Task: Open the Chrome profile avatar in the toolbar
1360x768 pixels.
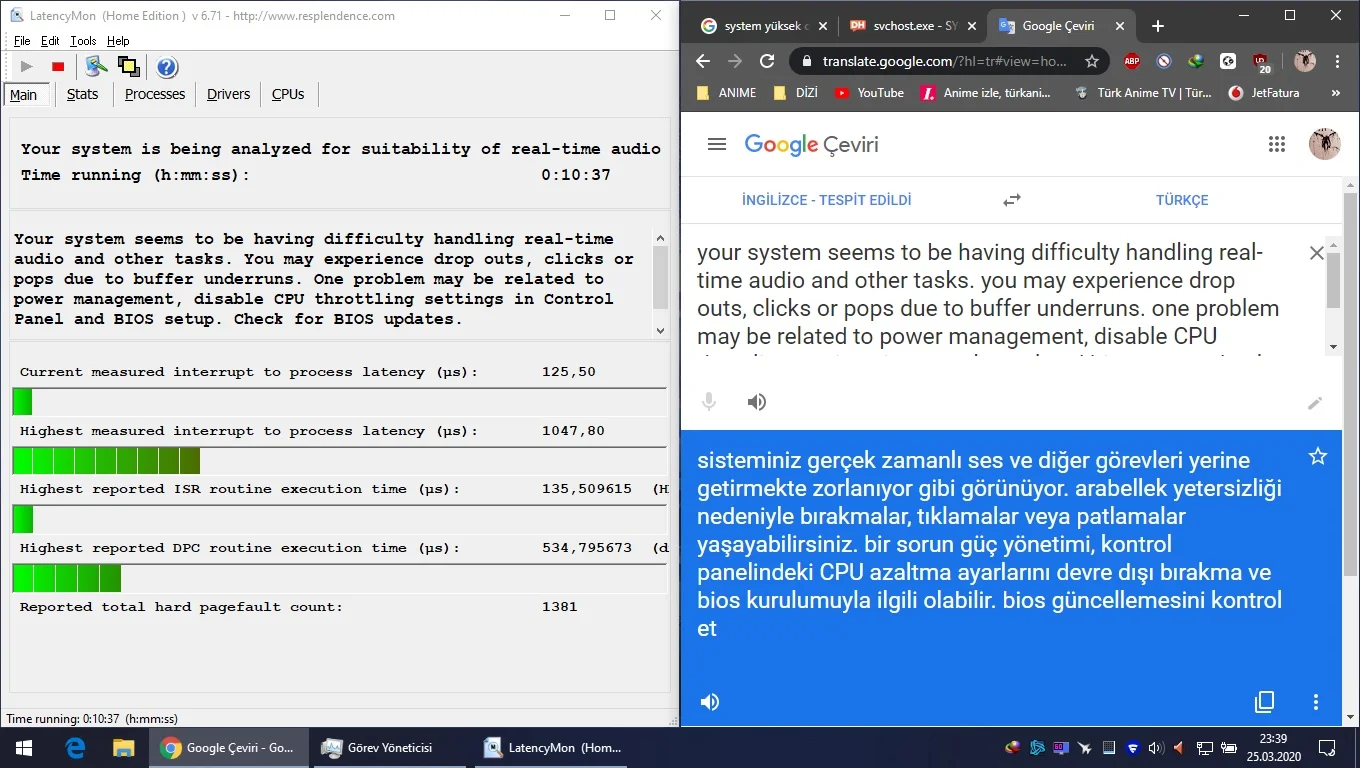Action: (1304, 61)
